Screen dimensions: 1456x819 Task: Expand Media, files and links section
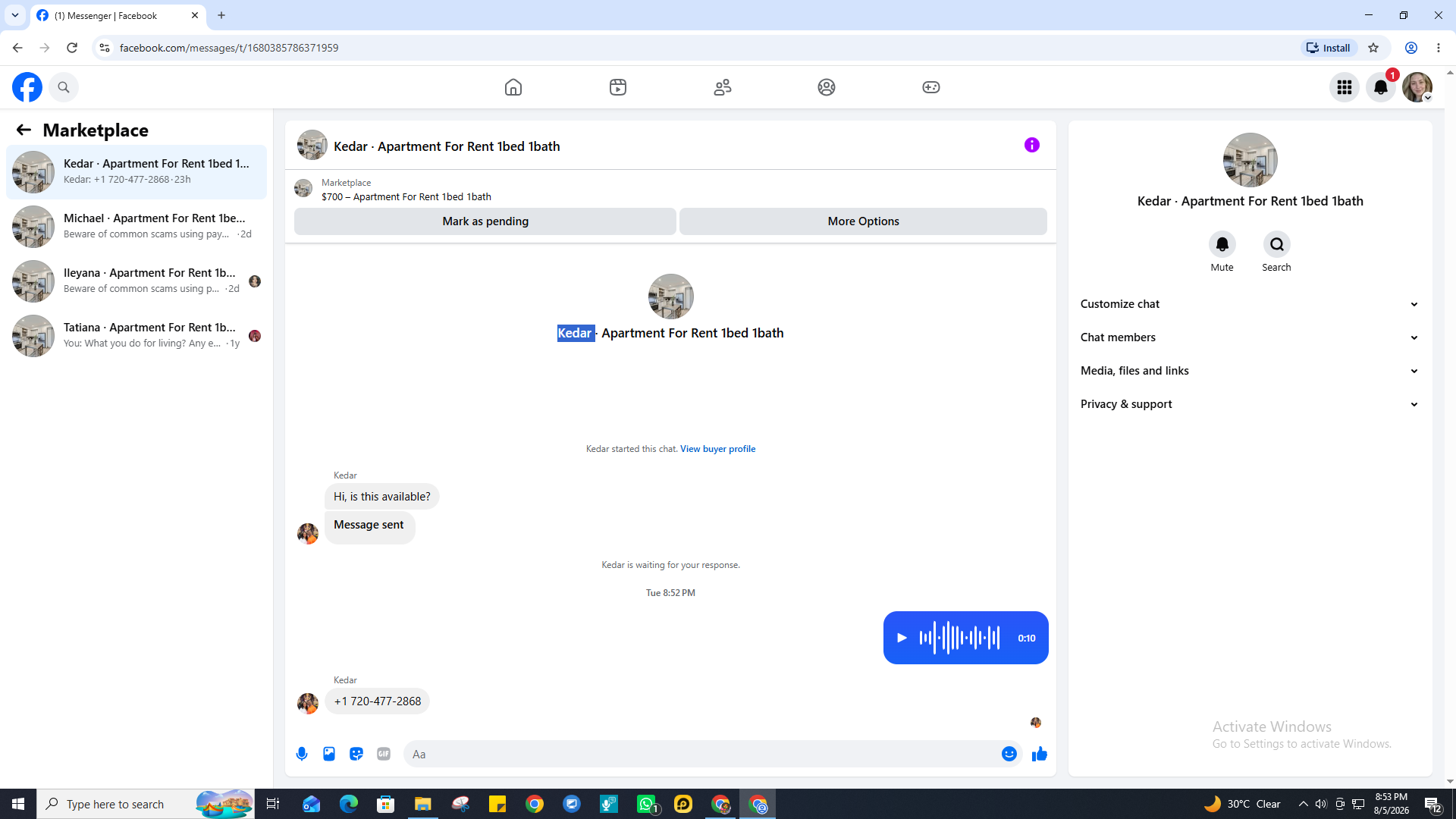[1250, 371]
